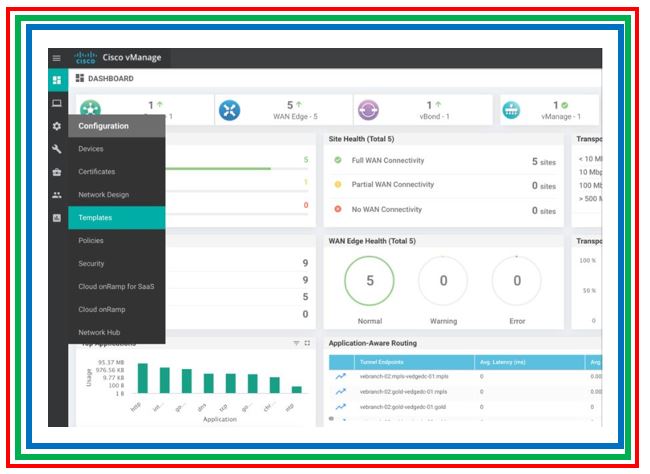Image resolution: width=650 pixels, height=474 pixels.
Task: Click the Maintenance briefcase icon
Action: pyautogui.click(x=57, y=172)
